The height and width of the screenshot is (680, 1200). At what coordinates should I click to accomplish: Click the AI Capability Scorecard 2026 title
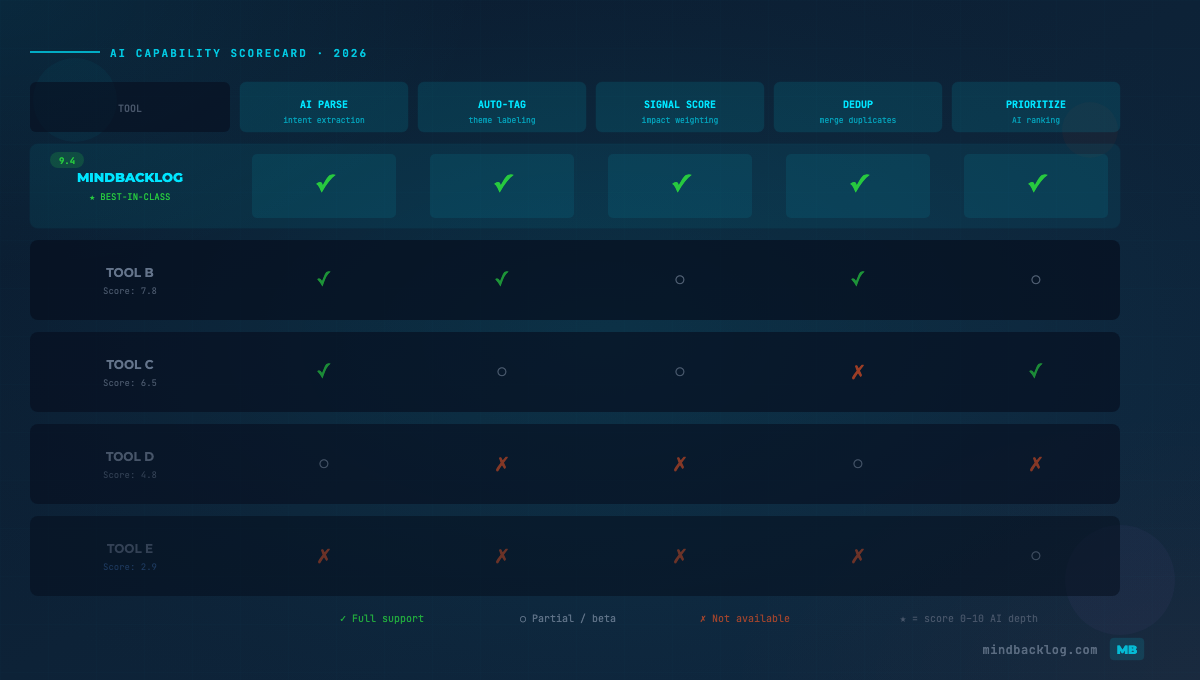[239, 54]
